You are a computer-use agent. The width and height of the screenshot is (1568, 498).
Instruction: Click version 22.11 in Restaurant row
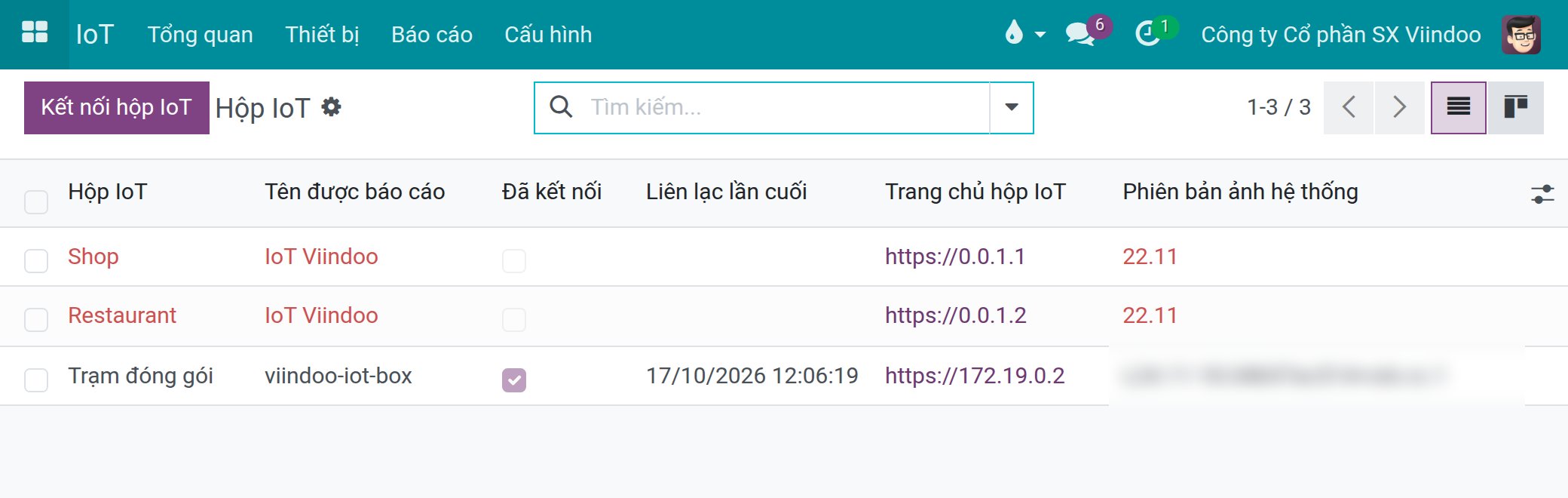pos(1150,315)
